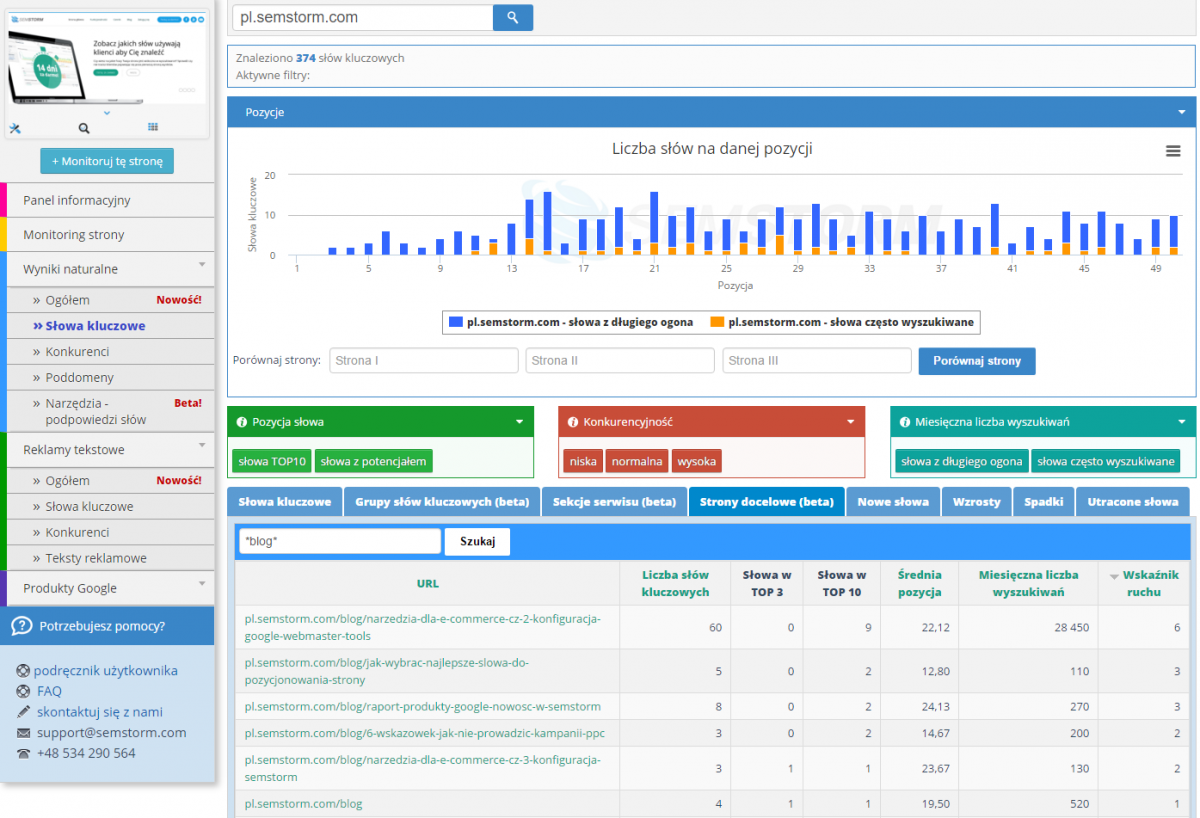1200x818 pixels.
Task: Open the Nowe słowa tab
Action: 893,502
